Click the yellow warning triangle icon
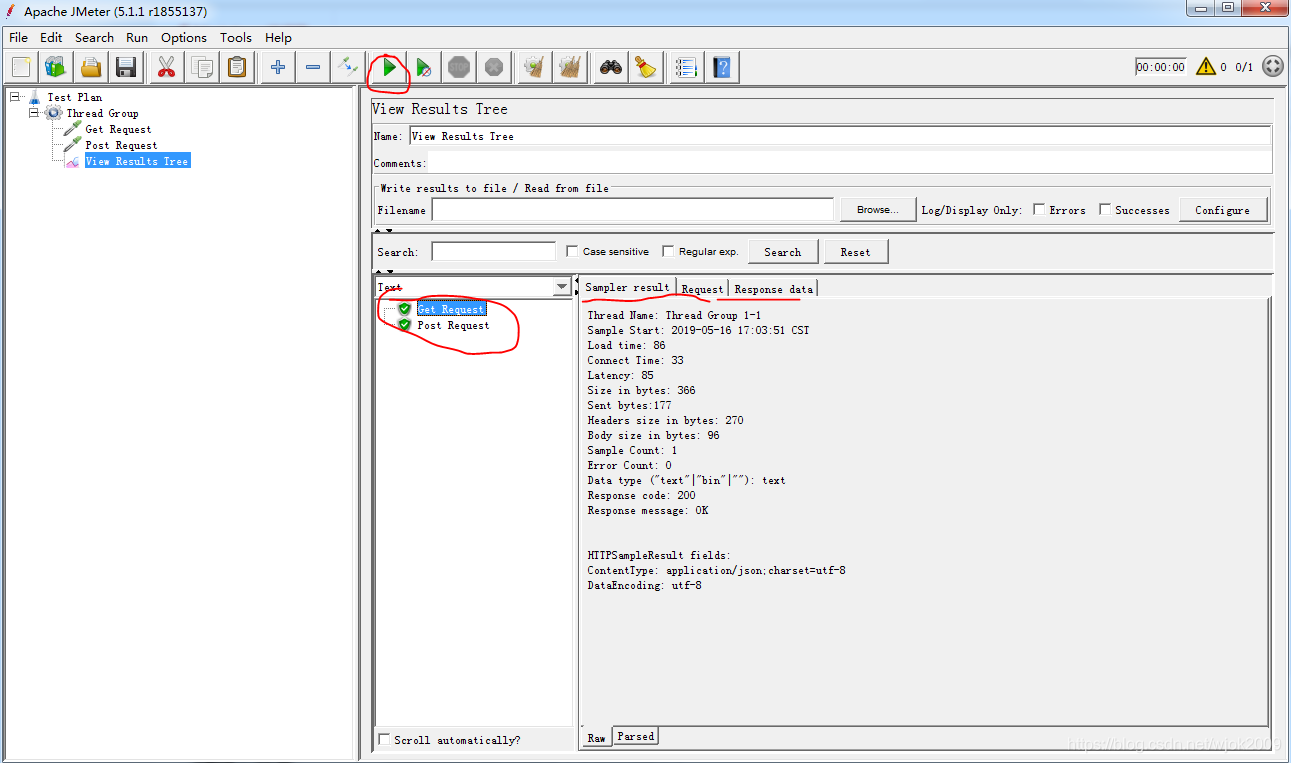The width and height of the screenshot is (1291, 763). click(1205, 67)
